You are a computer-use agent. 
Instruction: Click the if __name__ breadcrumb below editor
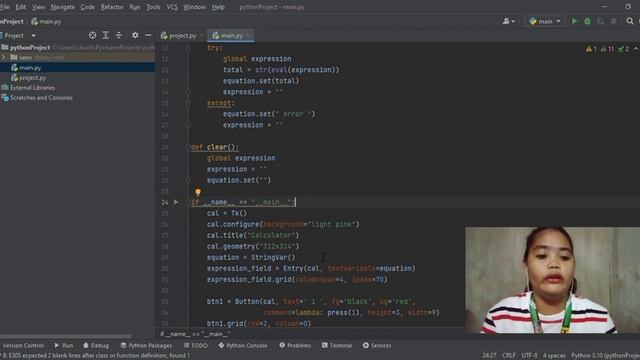pos(194,334)
